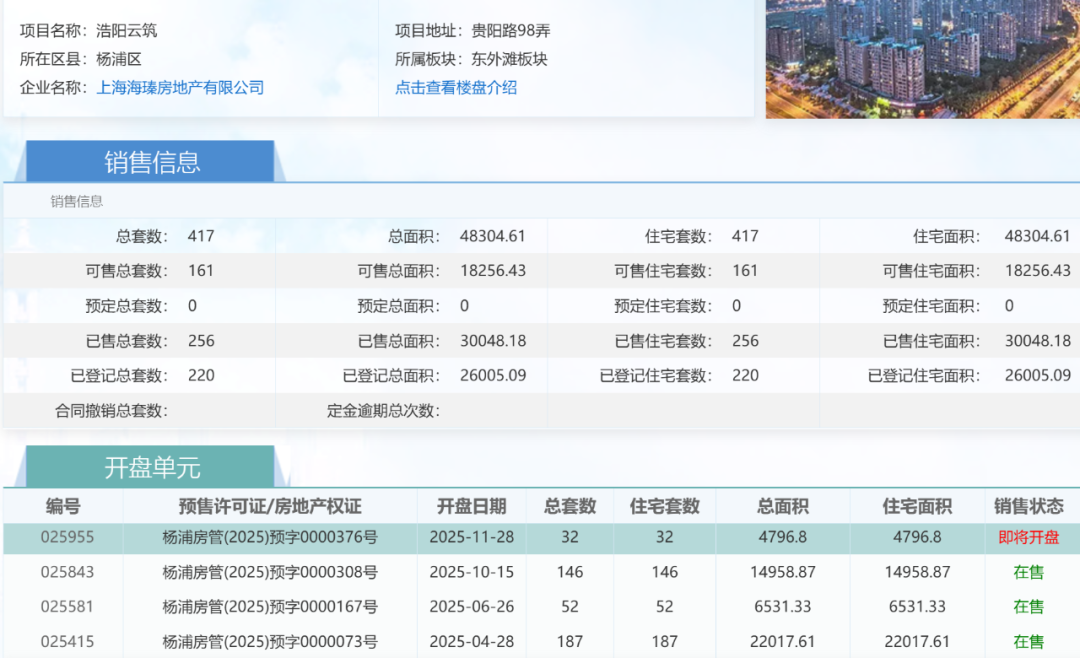
Task: Click the red 即将开盘 status
Action: pos(1028,537)
